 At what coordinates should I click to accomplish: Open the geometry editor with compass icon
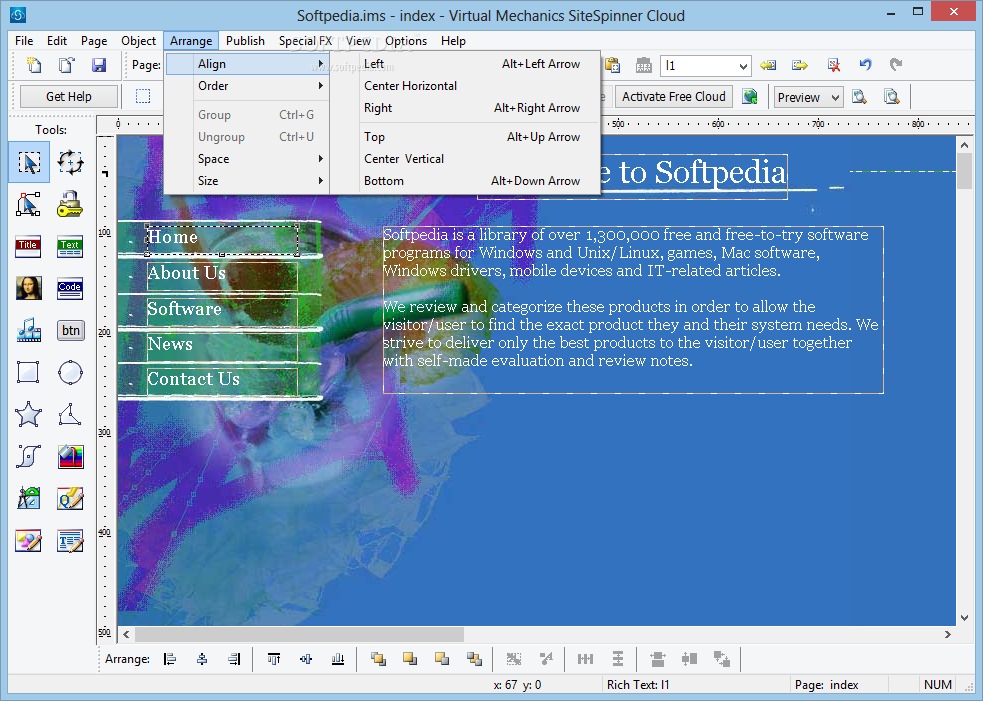(x=29, y=498)
